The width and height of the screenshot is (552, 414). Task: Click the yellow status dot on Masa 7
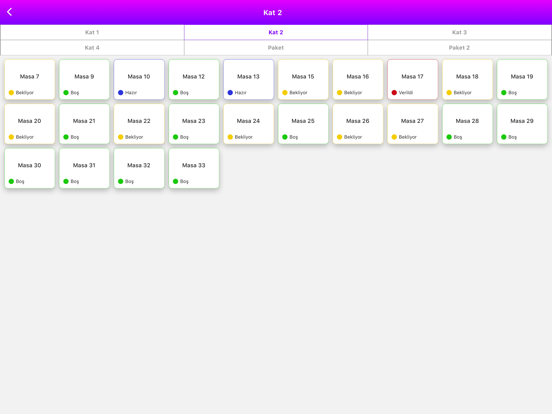[11, 93]
